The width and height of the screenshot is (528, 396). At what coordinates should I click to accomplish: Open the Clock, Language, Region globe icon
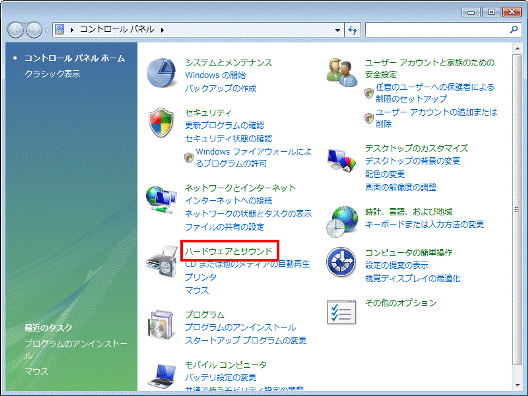coord(342,222)
